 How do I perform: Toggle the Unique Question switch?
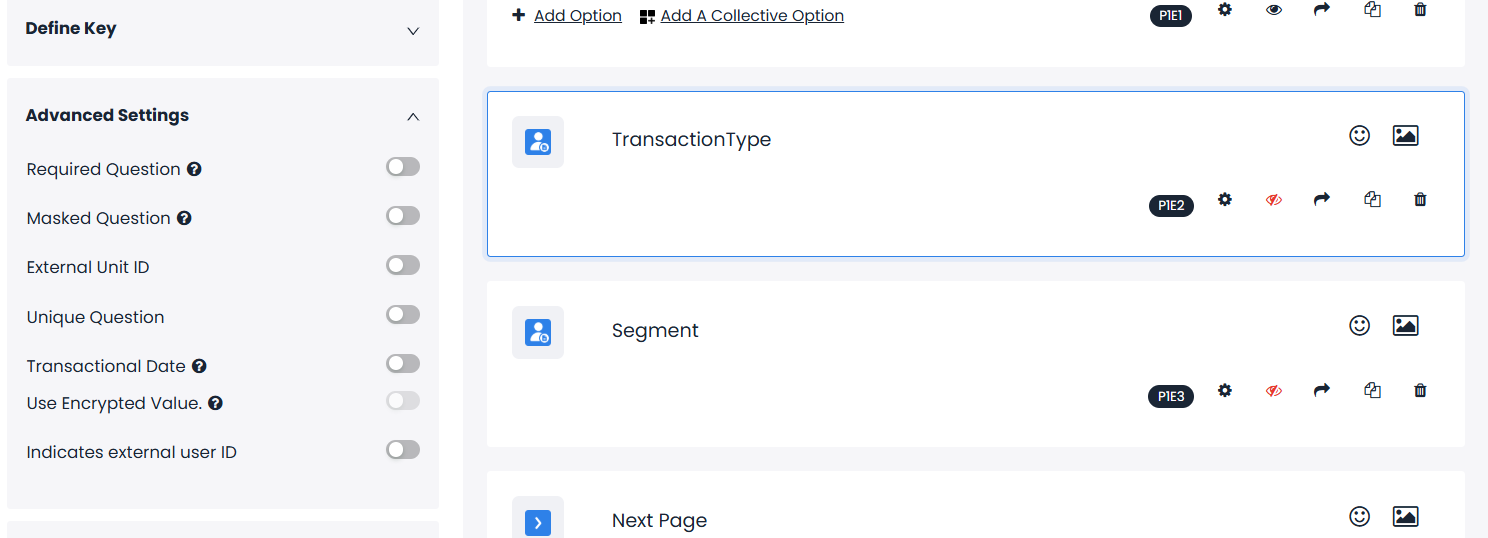point(403,315)
